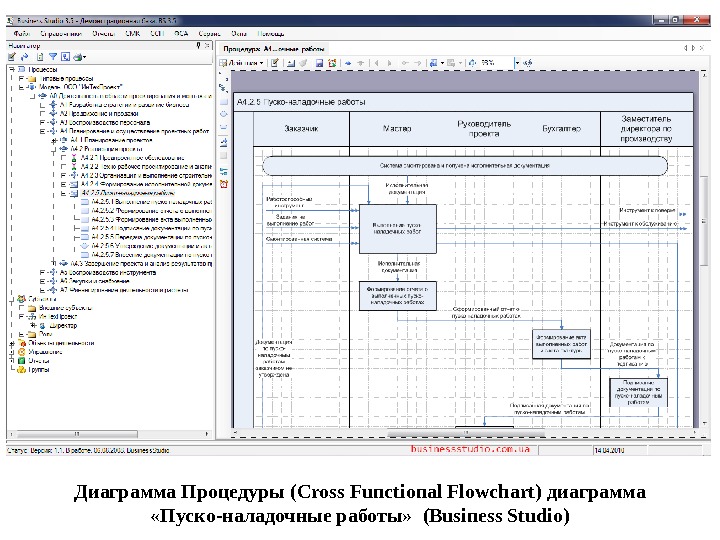Image resolution: width=720 pixels, height=540 pixels.
Task: Select the Группы node in tree
Action: [39, 370]
